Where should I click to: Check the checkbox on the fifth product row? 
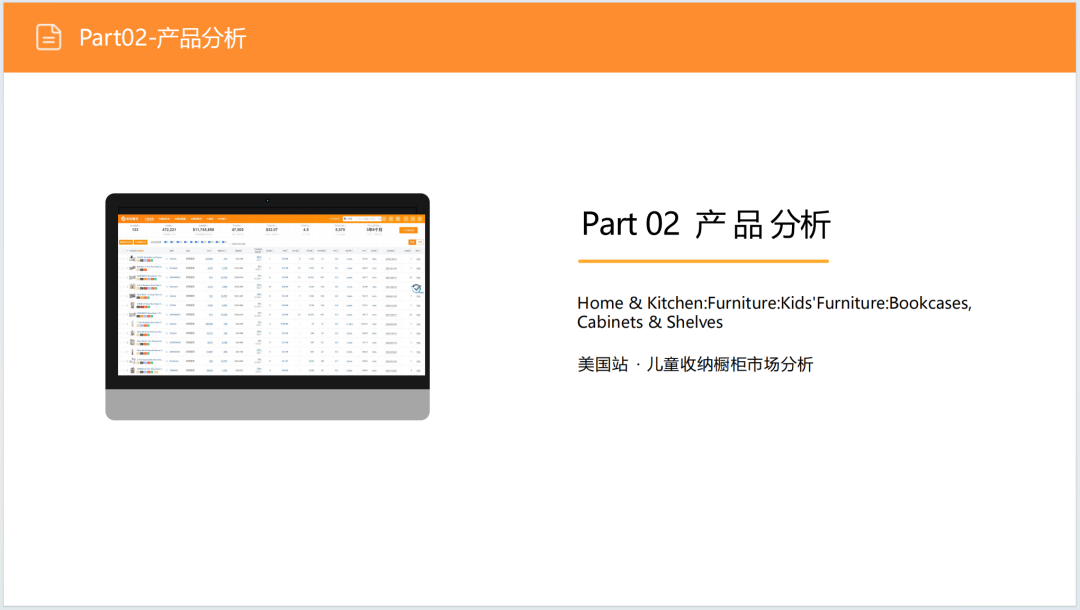pyautogui.click(x=124, y=296)
